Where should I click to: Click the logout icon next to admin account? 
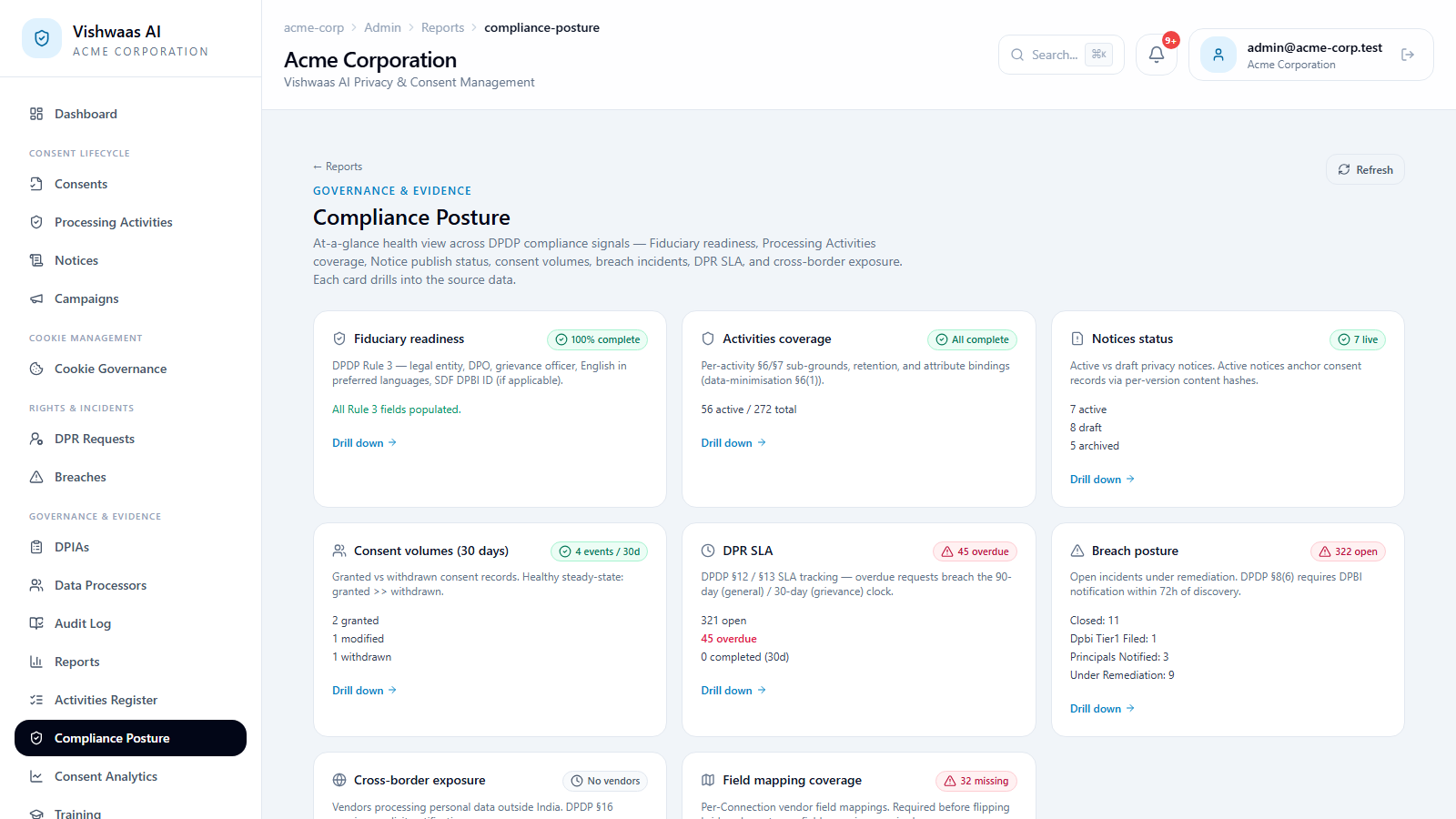click(x=1408, y=55)
